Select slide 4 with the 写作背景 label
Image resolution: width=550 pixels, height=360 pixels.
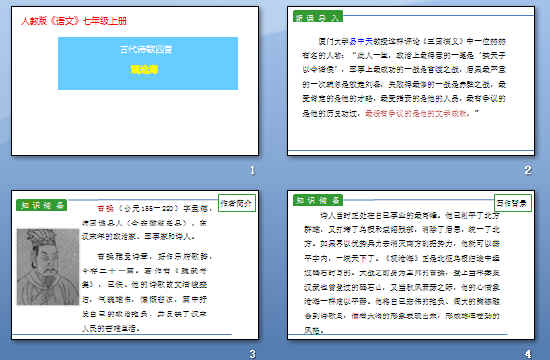click(411, 265)
